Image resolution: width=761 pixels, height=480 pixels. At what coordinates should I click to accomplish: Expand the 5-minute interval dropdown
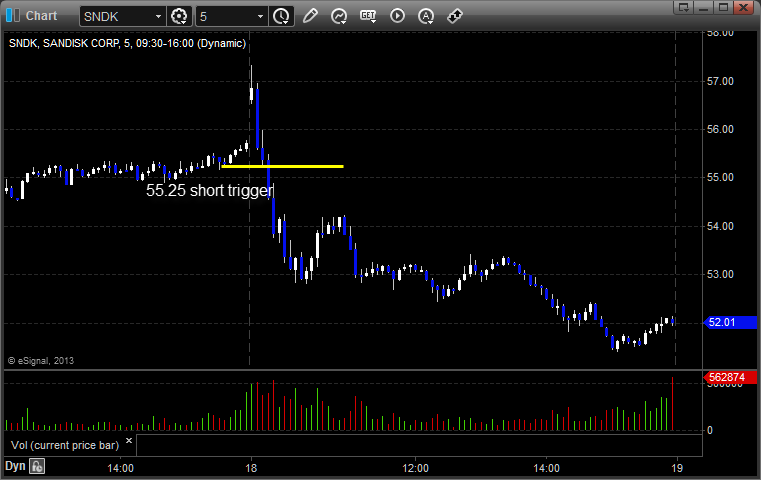pyautogui.click(x=260, y=17)
